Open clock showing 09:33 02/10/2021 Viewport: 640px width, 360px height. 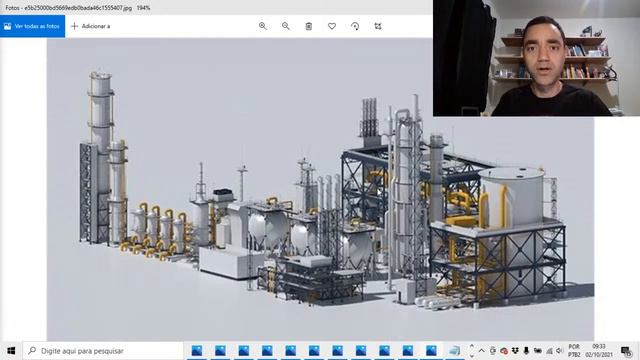tap(599, 351)
